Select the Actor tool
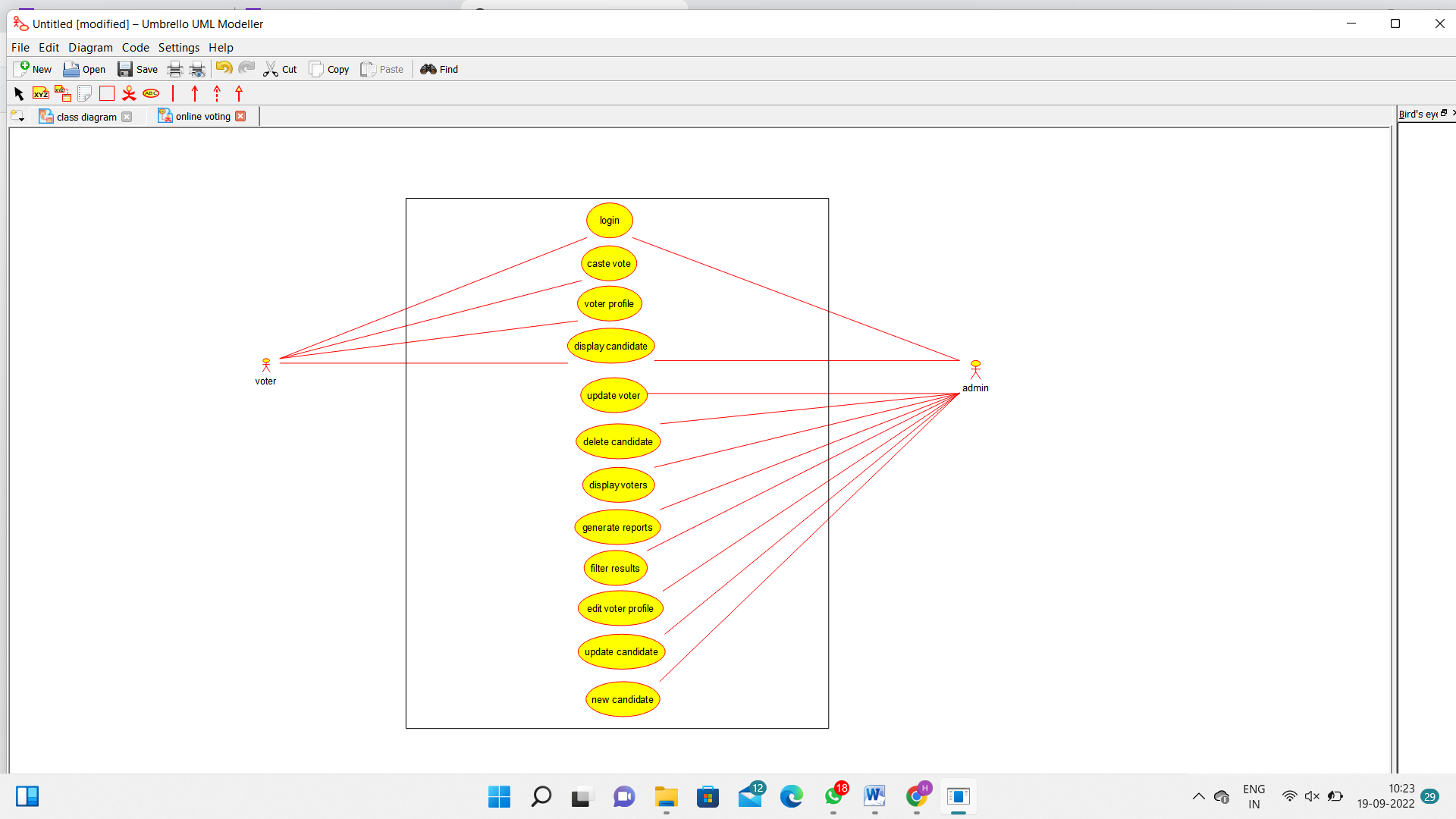This screenshot has width=1456, height=819. point(129,93)
